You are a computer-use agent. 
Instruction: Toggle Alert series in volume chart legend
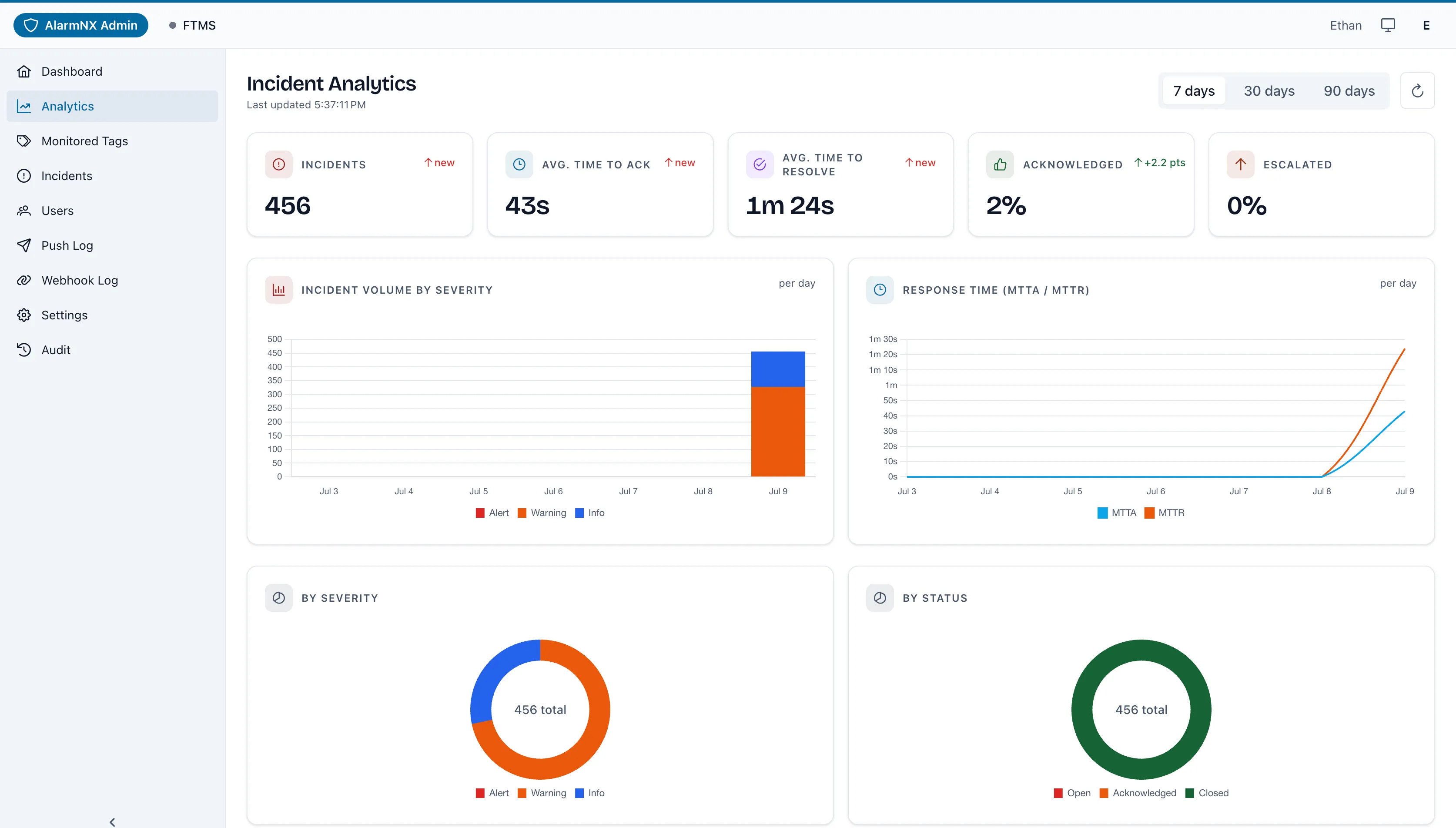492,513
